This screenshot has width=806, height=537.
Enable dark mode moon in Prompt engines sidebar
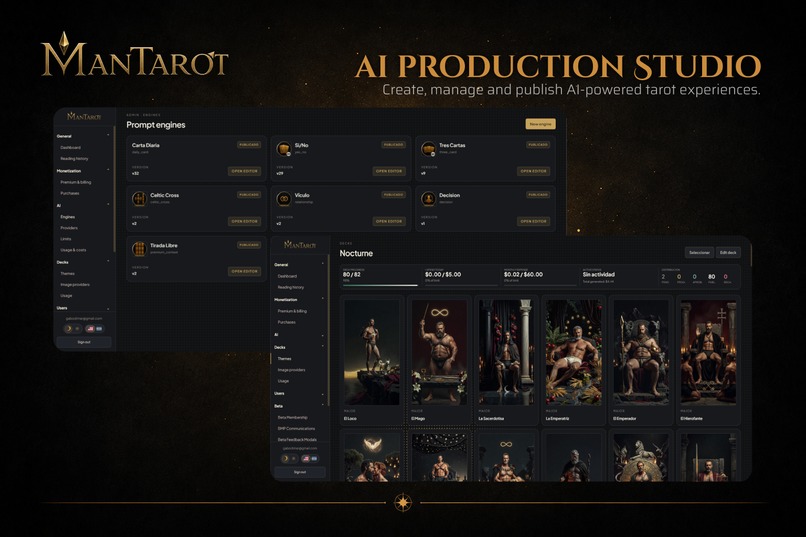(68, 329)
